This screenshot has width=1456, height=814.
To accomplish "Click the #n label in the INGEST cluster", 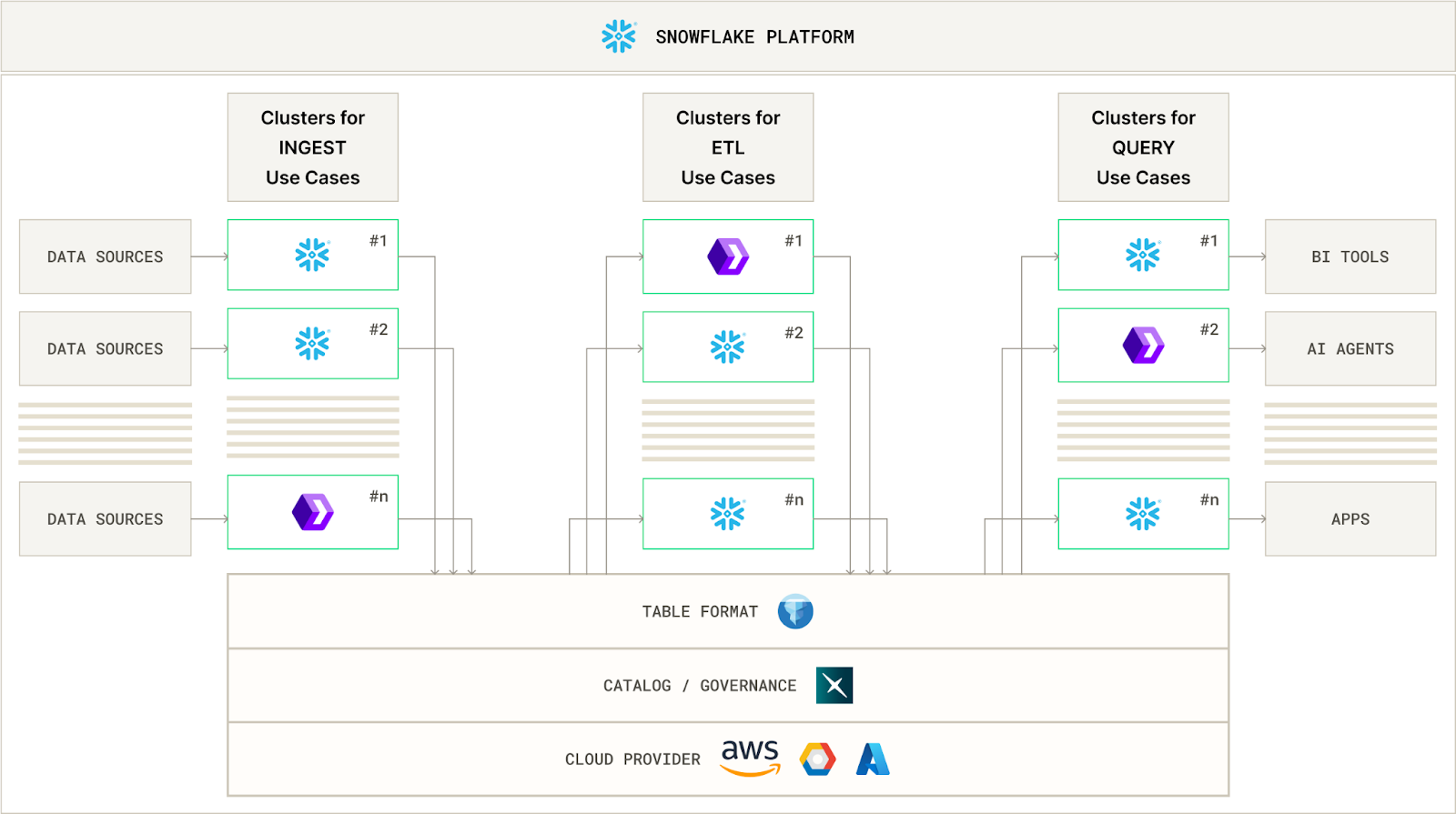I will pyautogui.click(x=379, y=496).
